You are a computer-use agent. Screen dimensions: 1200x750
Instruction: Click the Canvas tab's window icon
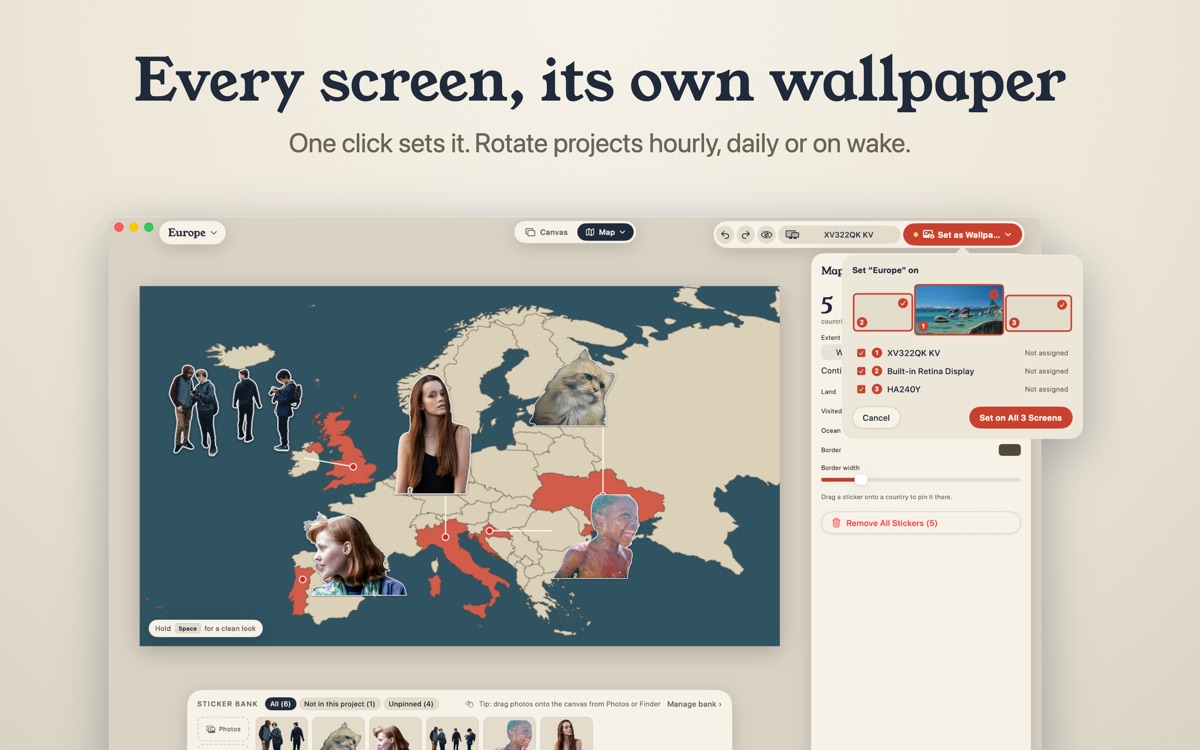click(530, 232)
